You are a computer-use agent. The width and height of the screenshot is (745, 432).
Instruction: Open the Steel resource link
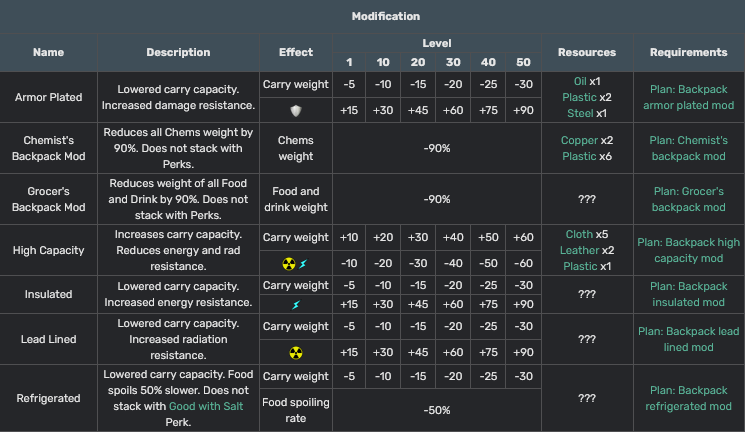point(580,113)
